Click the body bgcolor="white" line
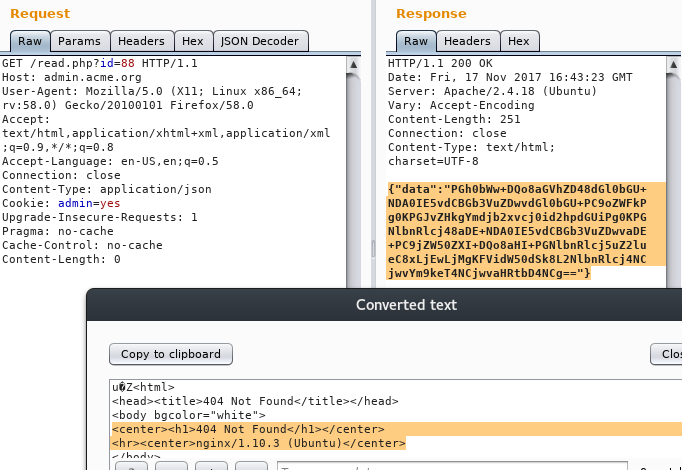 click(x=188, y=415)
